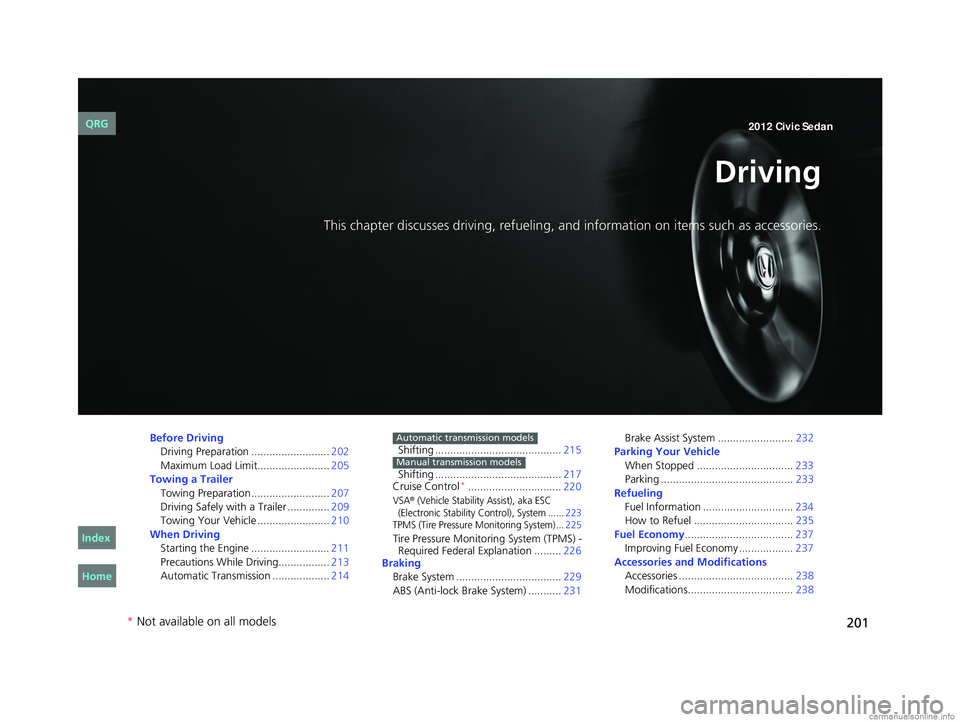
Task: Go to Brake Assist System page 232
Action: pos(719,438)
